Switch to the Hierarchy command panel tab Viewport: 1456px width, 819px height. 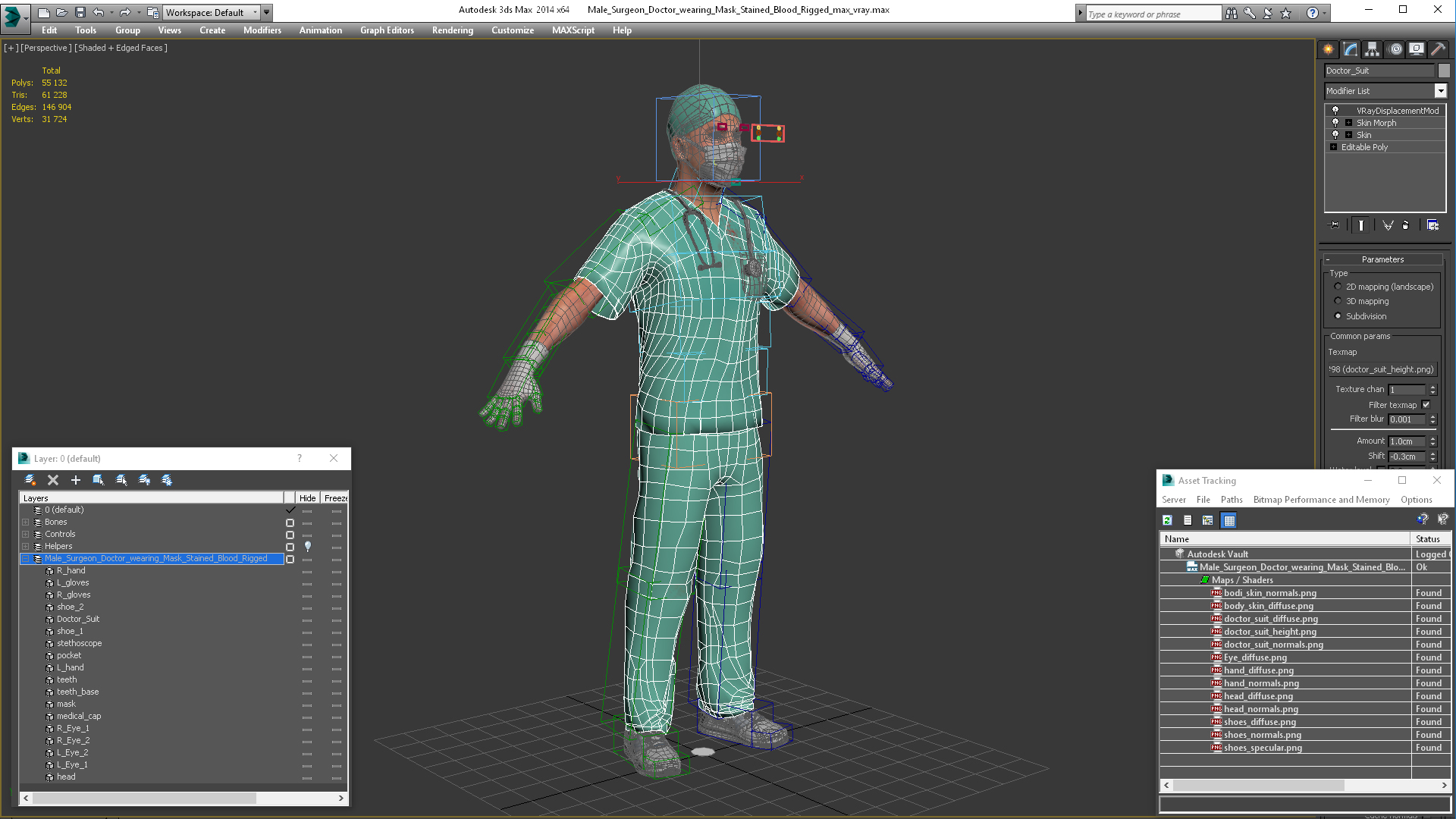[1373, 49]
